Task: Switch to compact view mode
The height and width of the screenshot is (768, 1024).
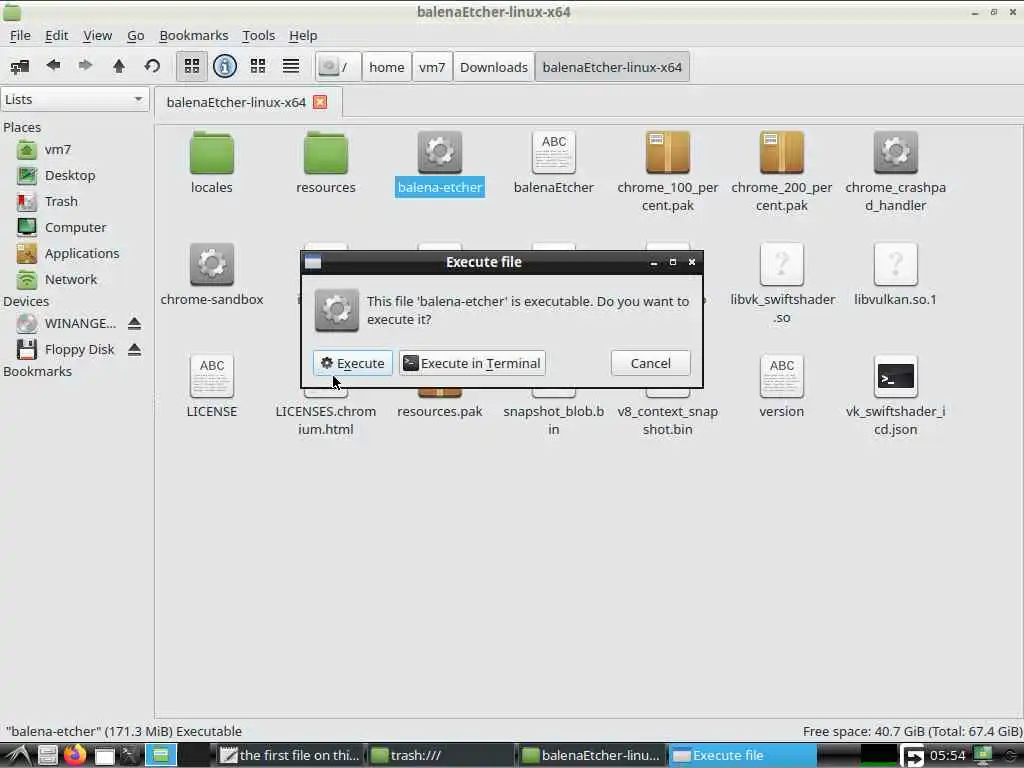Action: (258, 66)
